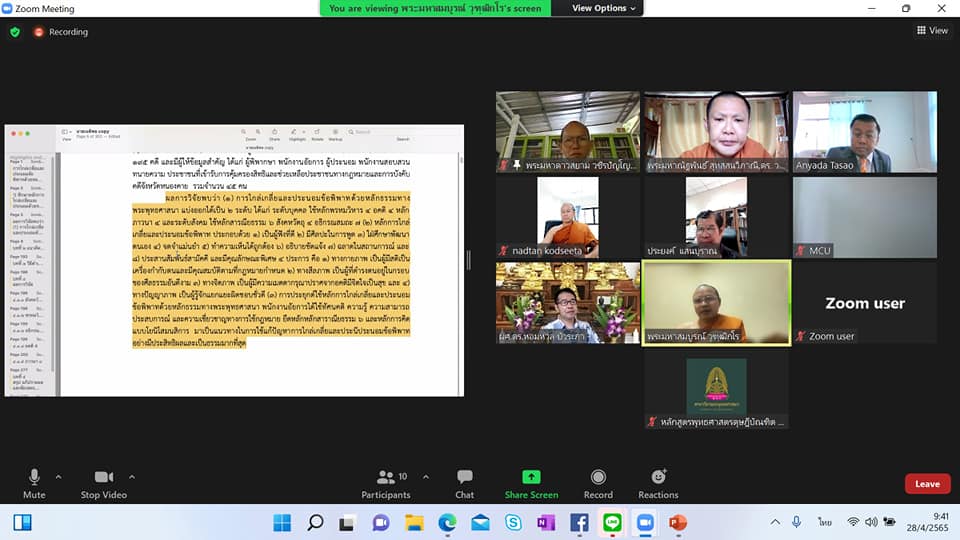Open volume control in tray

(x=871, y=522)
